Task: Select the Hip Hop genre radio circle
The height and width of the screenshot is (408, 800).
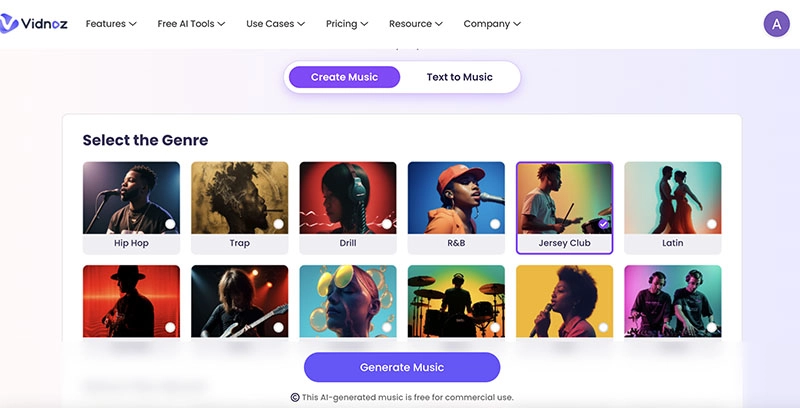Action: 170,224
